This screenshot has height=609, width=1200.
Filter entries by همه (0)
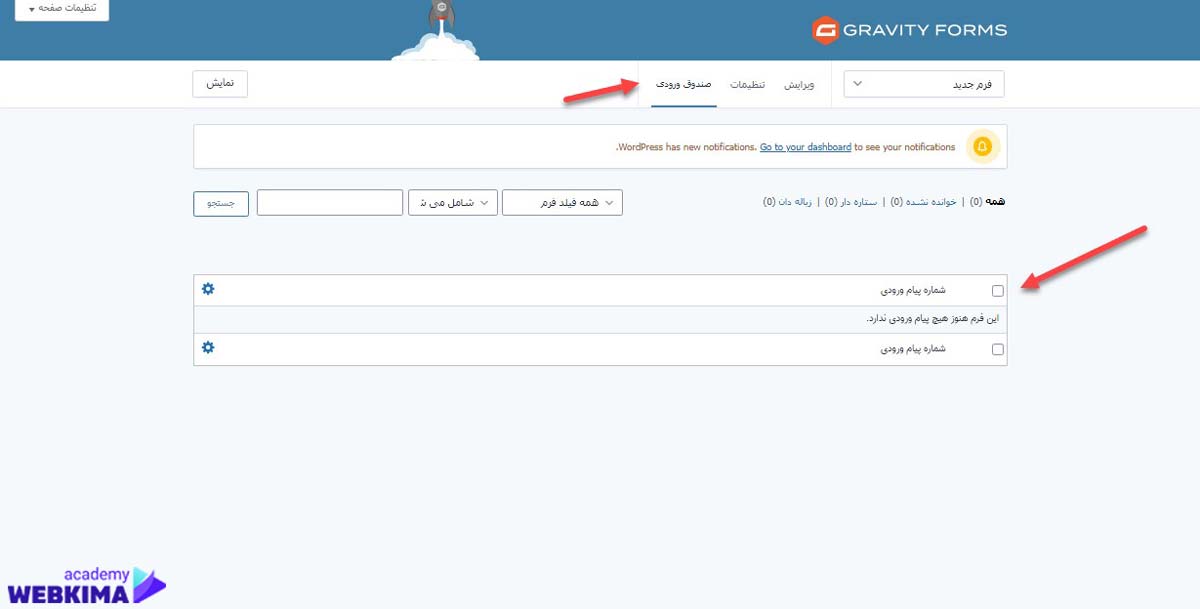[988, 202]
